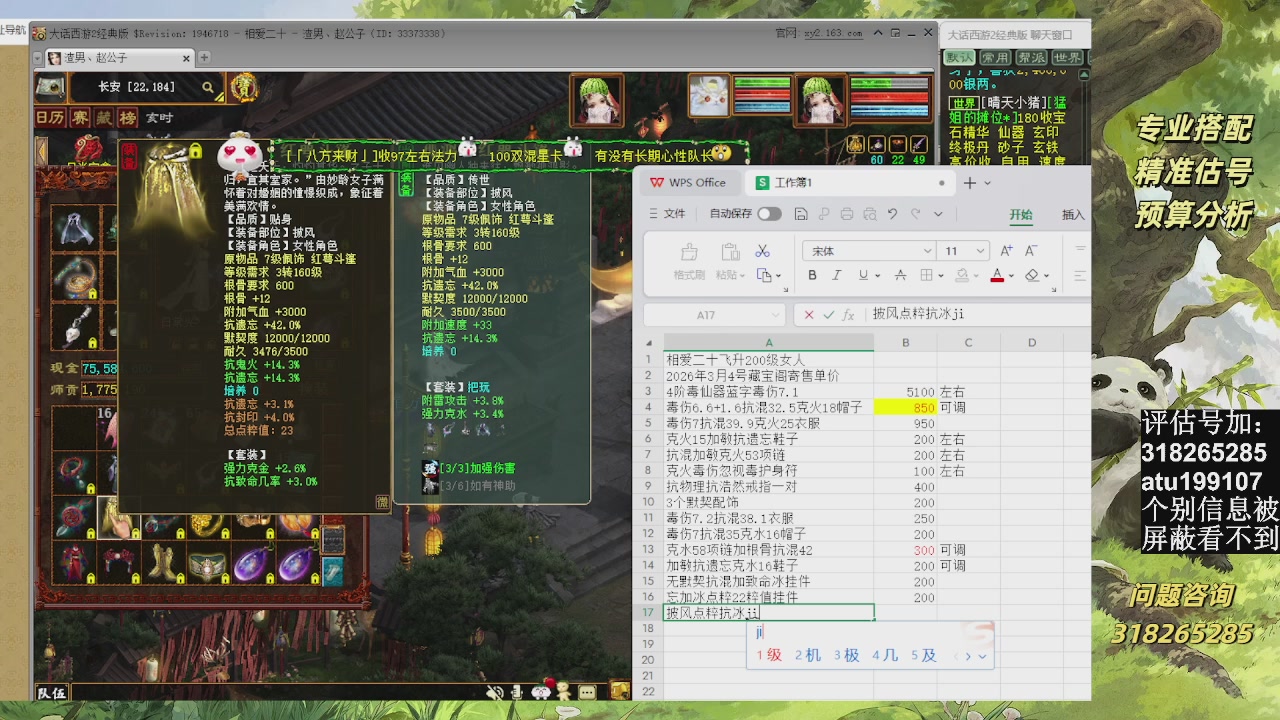The image size is (1280, 720).
Task: Click the red font color swatch
Action: (997, 280)
